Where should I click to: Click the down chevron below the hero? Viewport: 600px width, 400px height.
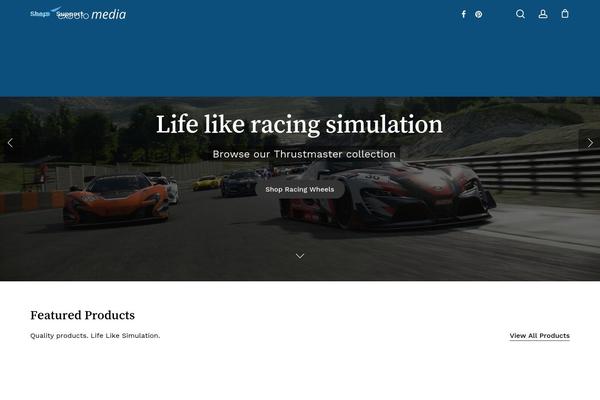(x=300, y=256)
